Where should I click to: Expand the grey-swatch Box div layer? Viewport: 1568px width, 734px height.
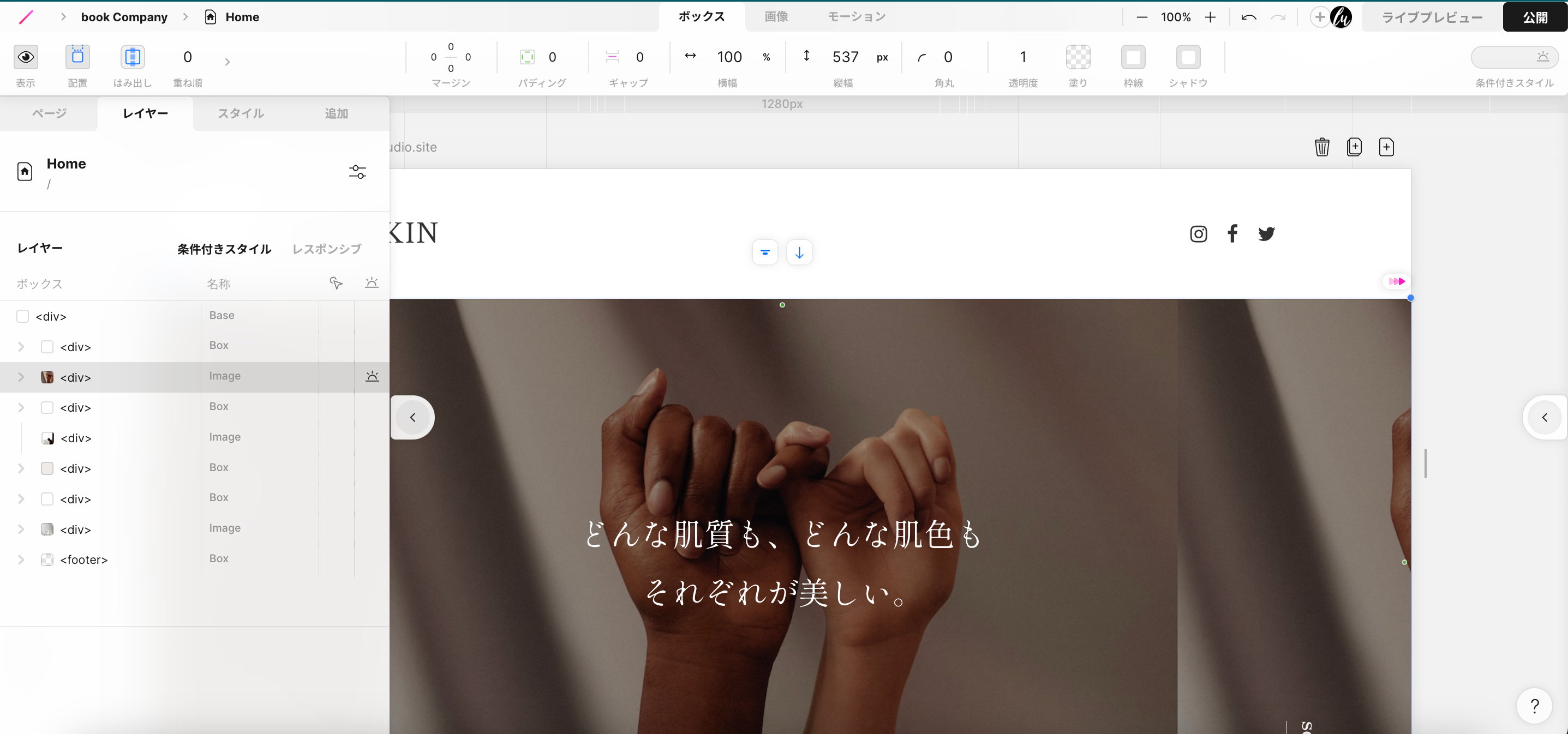[21, 468]
